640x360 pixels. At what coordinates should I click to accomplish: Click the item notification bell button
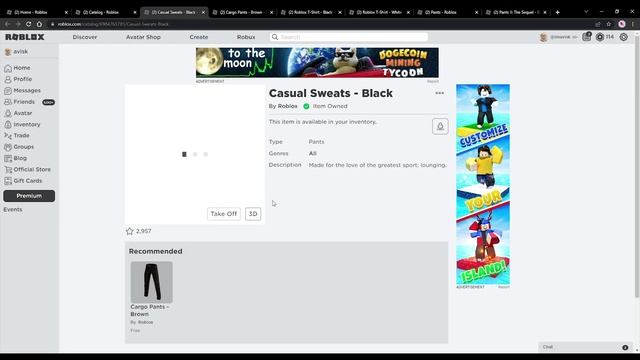(440, 127)
